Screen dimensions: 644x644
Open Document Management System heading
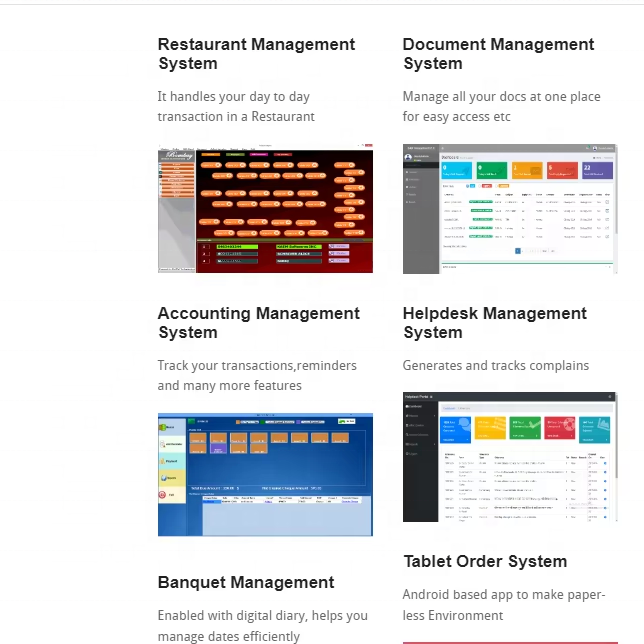498,54
